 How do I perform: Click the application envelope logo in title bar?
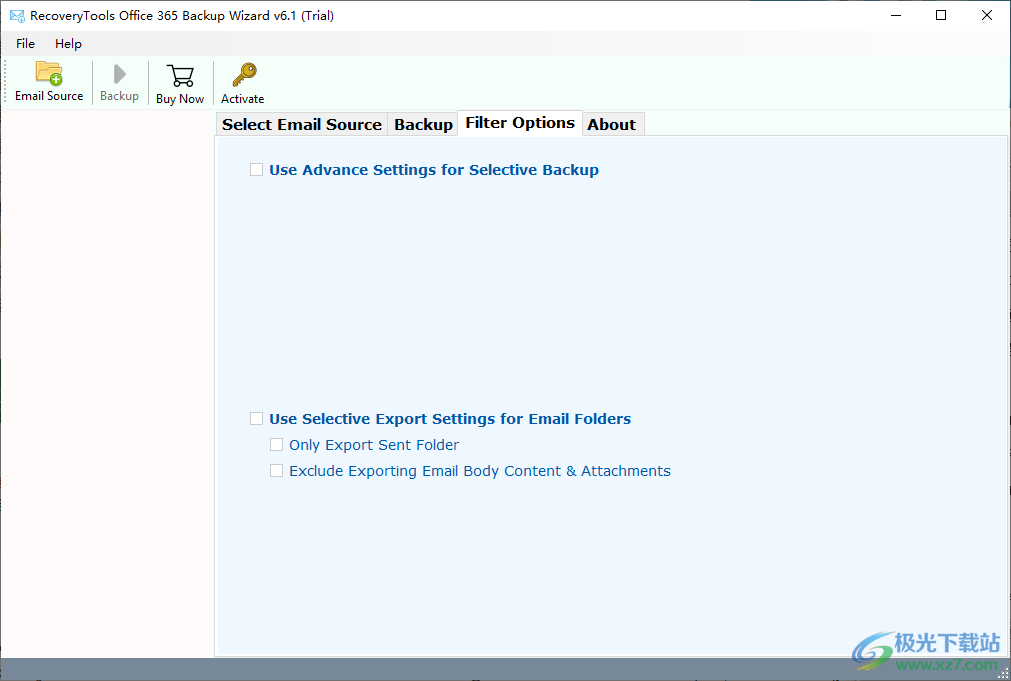coord(14,15)
